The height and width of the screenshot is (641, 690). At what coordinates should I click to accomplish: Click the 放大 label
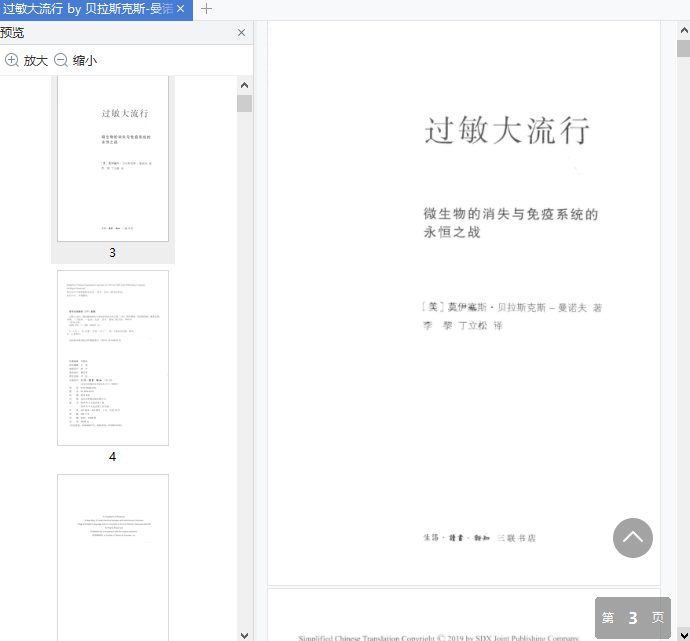click(x=36, y=61)
